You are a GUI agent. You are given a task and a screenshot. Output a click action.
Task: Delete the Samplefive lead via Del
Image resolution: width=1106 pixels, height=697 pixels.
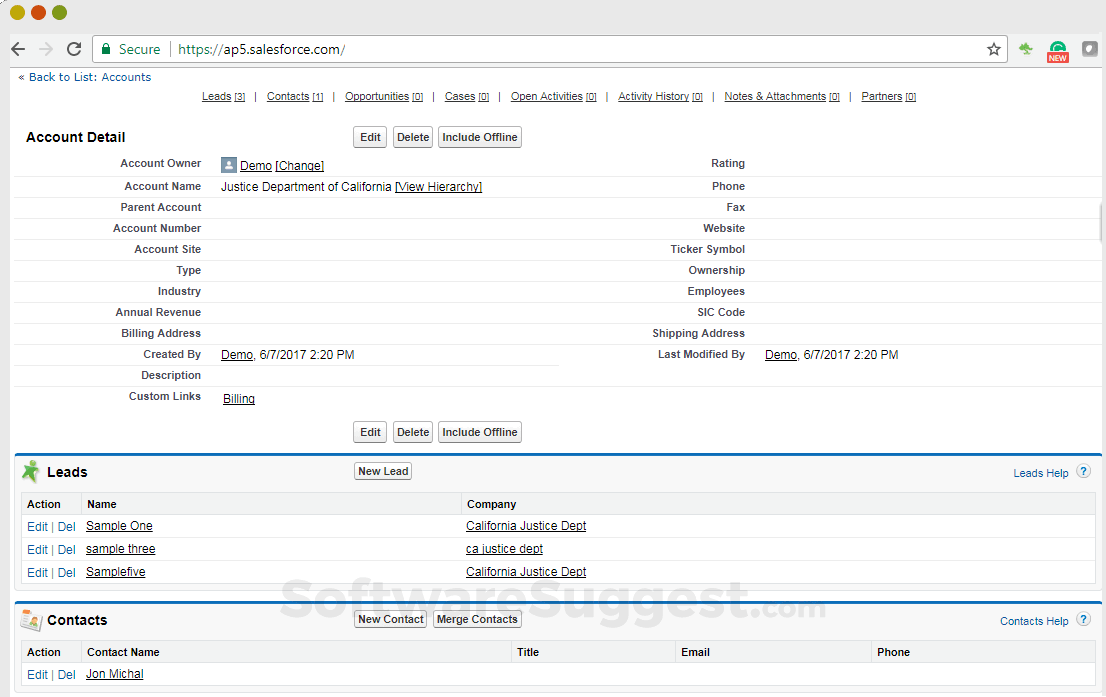(x=66, y=573)
